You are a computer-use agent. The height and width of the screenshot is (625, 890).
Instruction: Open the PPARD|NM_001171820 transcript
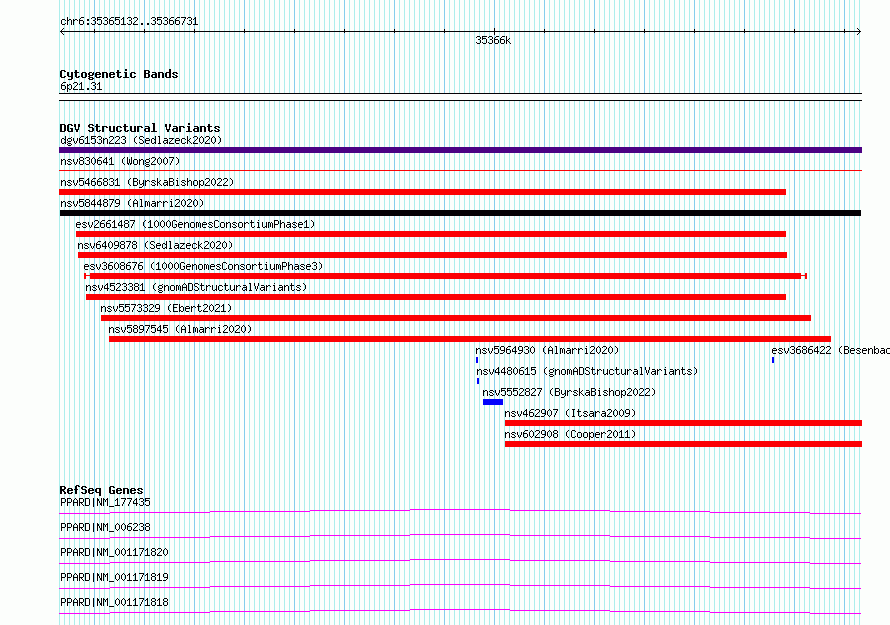click(114, 552)
